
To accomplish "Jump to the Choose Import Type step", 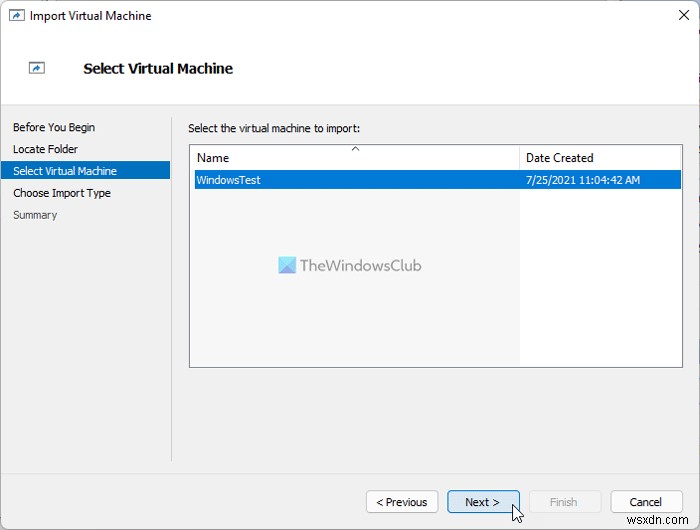I will pos(62,193).
